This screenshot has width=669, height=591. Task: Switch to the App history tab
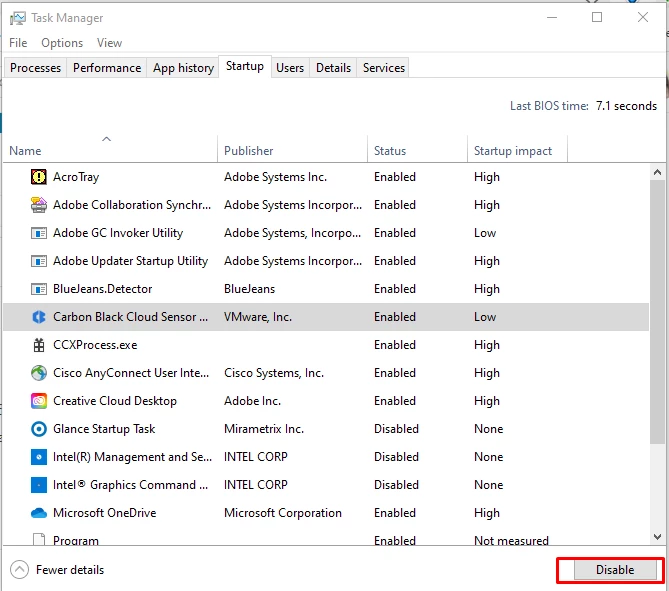click(183, 68)
